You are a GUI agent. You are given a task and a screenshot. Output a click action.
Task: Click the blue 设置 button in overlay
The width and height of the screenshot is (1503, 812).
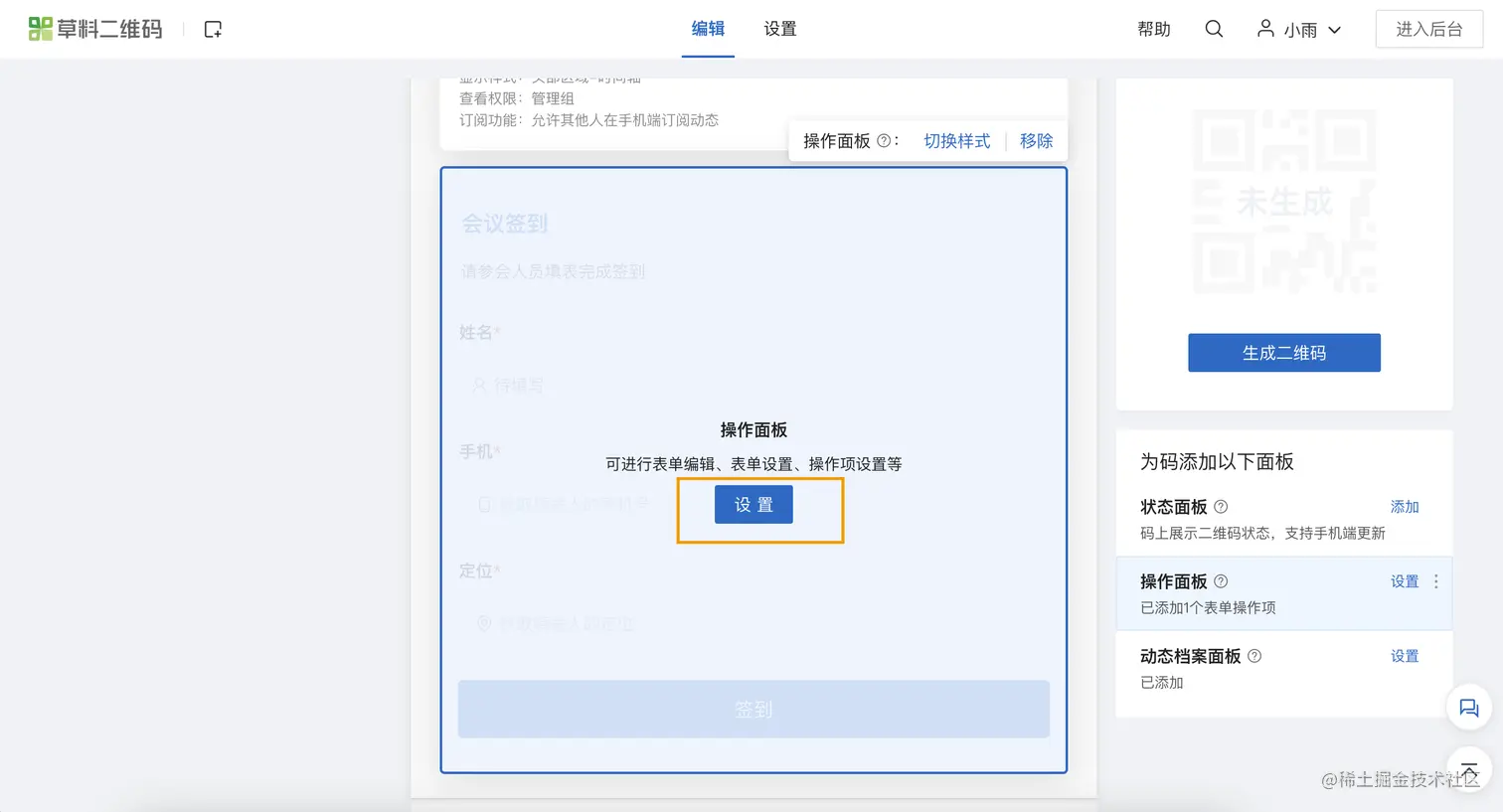(753, 505)
